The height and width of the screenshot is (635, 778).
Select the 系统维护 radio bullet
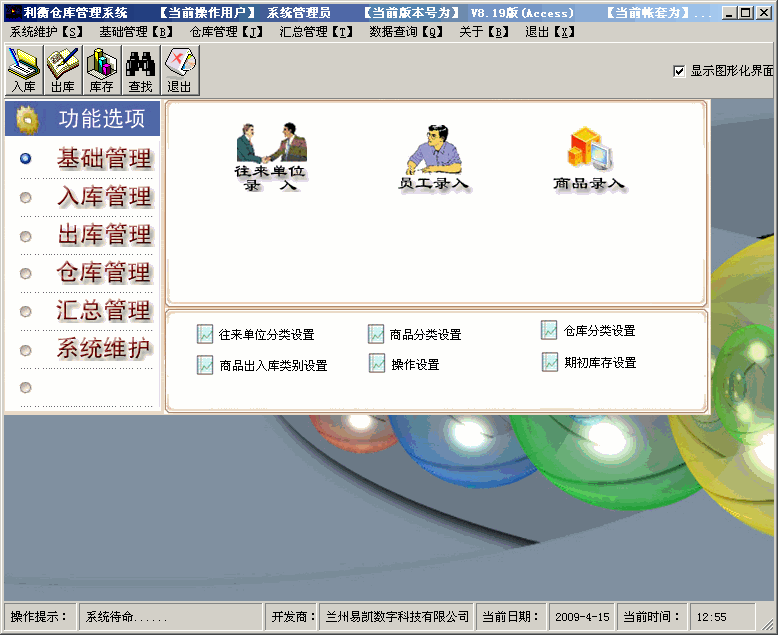[x=25, y=350]
